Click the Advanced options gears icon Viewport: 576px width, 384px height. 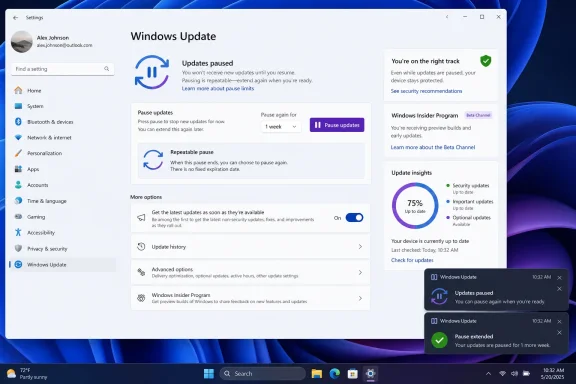141,272
